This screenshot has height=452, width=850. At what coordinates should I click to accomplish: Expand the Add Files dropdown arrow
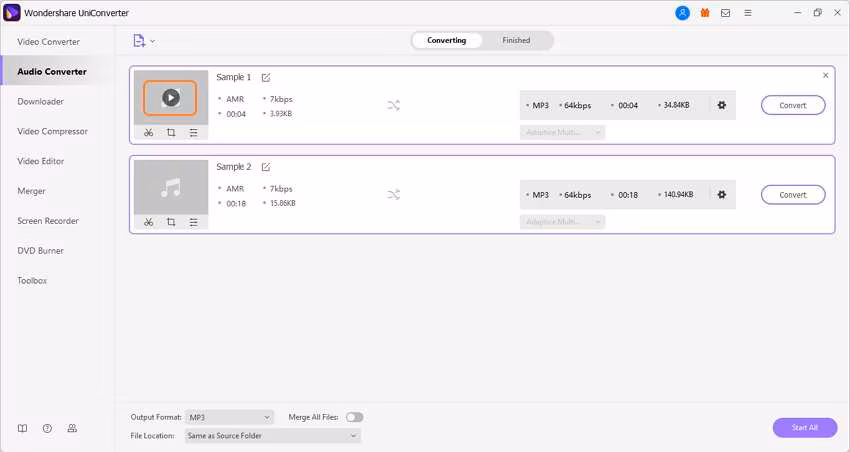pos(152,41)
